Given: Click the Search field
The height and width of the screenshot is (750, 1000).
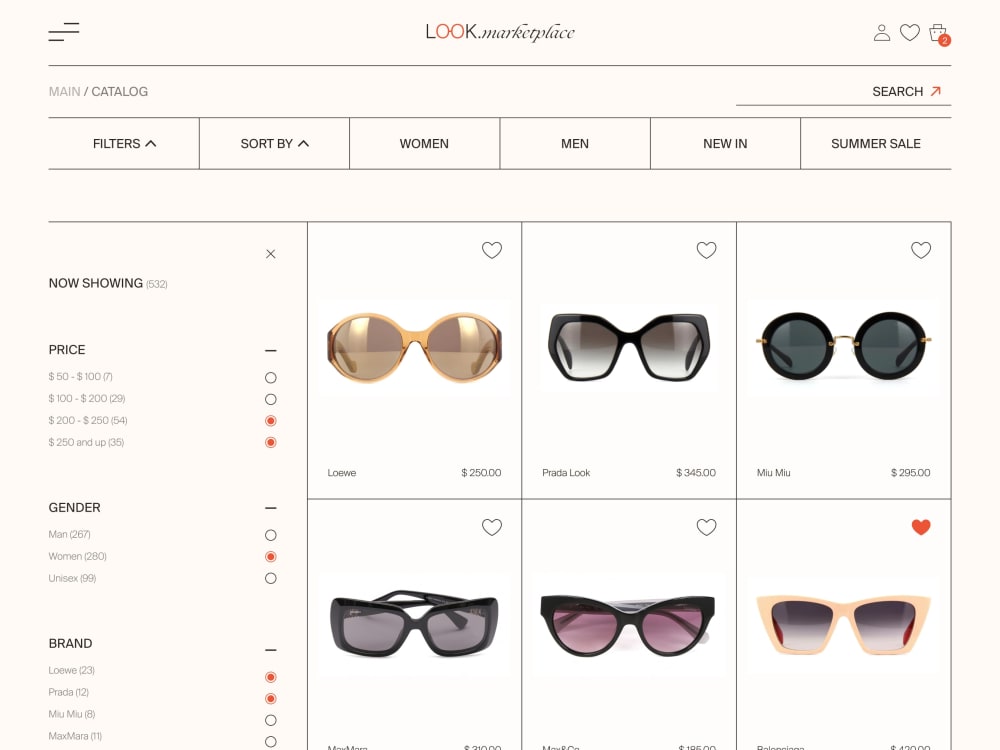Looking at the screenshot, I should click(843, 92).
